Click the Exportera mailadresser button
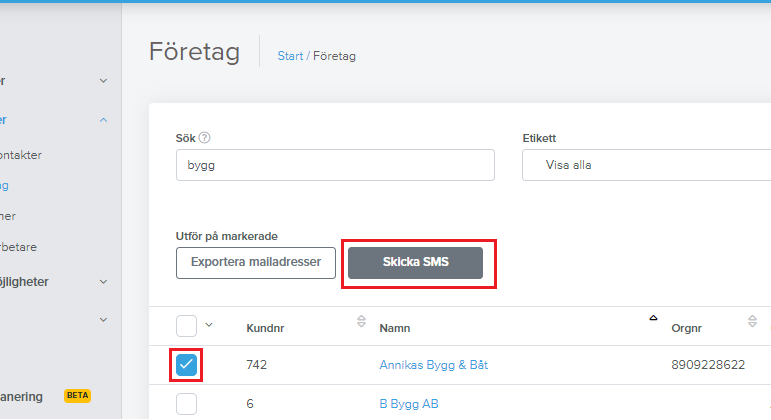 pos(256,263)
